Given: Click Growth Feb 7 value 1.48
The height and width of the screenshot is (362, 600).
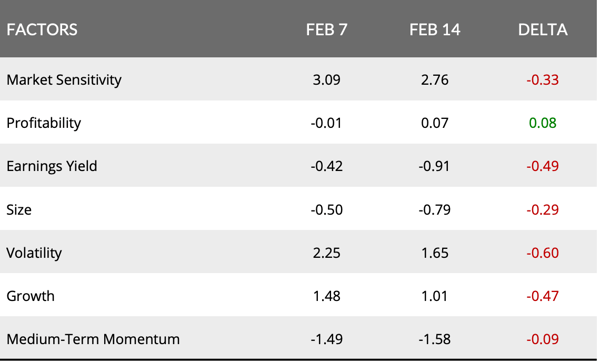Looking at the screenshot, I should 326,296.
